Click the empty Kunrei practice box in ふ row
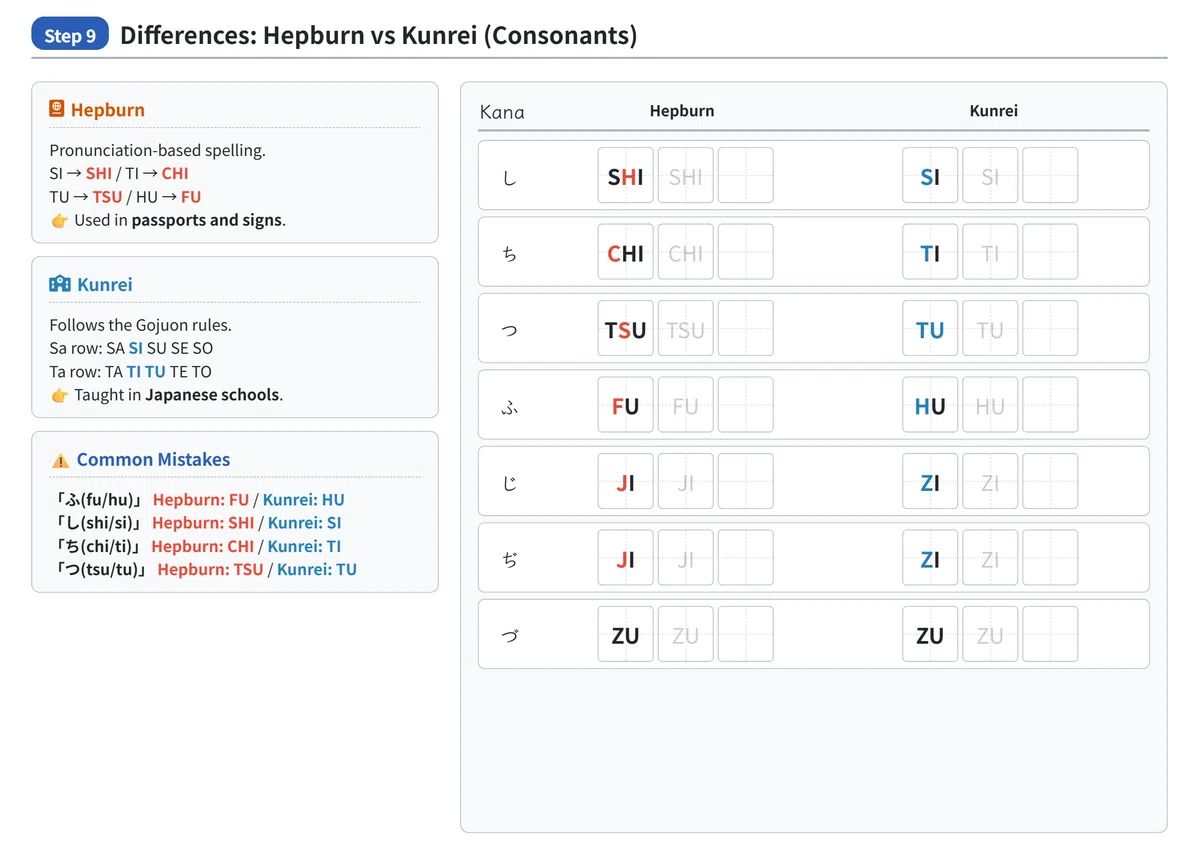The width and height of the screenshot is (1200, 849). [x=1050, y=405]
